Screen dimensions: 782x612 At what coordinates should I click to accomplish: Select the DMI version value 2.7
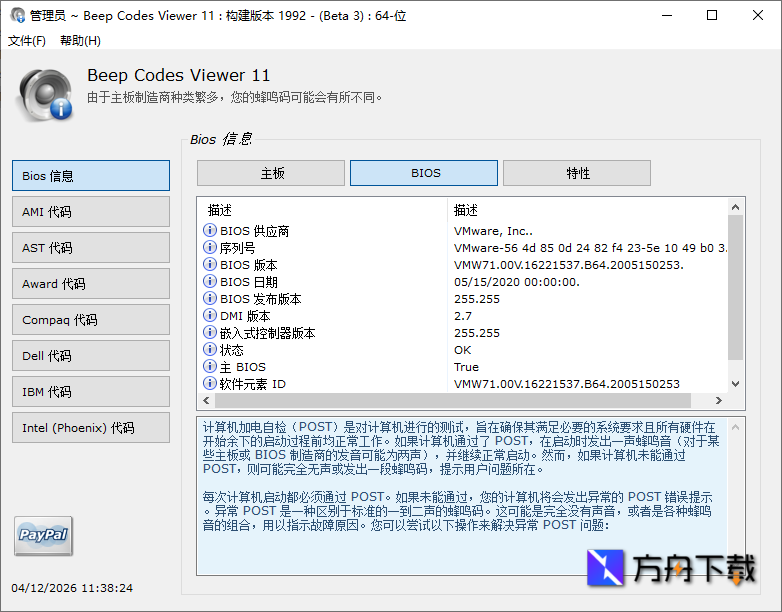point(463,316)
